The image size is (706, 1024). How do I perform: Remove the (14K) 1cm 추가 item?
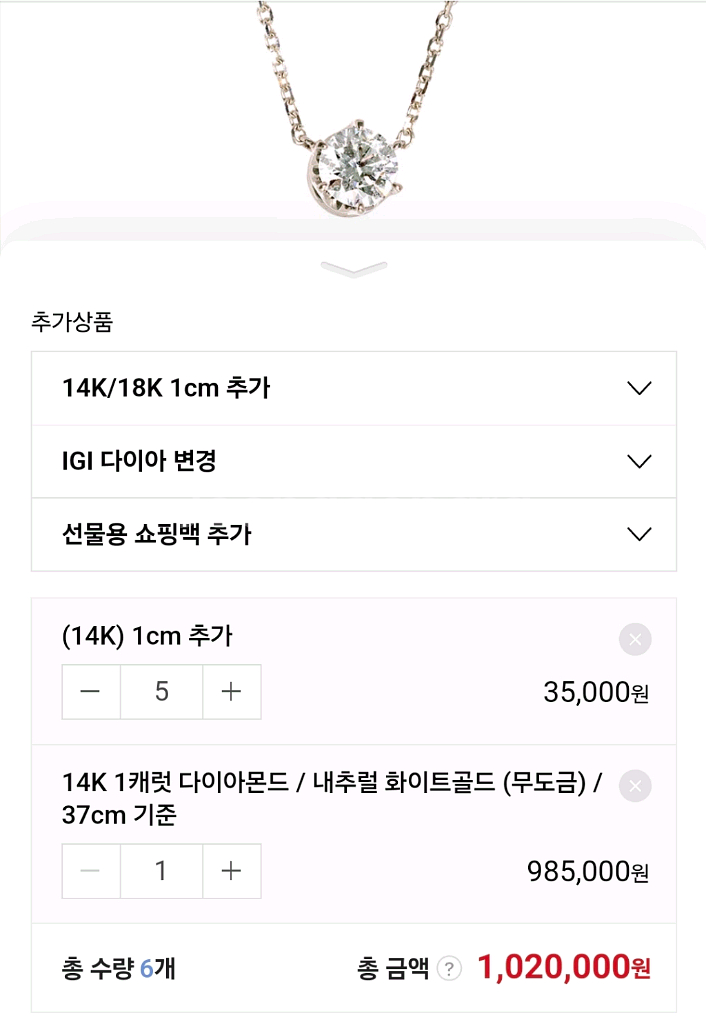[635, 639]
